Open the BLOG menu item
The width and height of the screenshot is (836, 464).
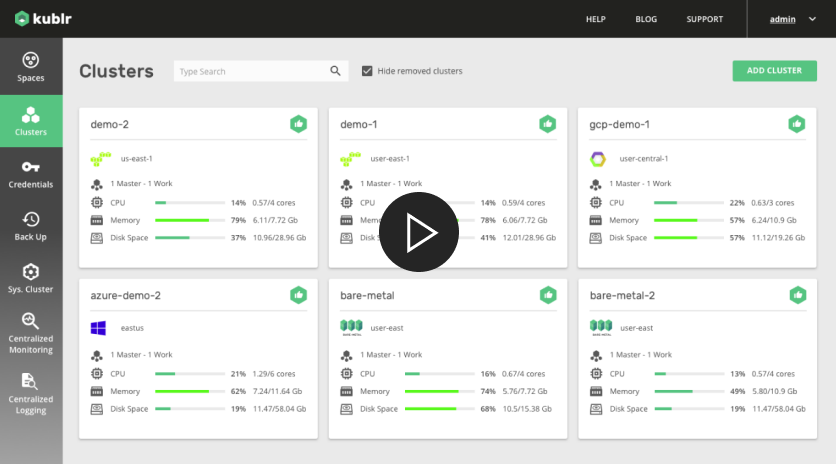coord(646,19)
